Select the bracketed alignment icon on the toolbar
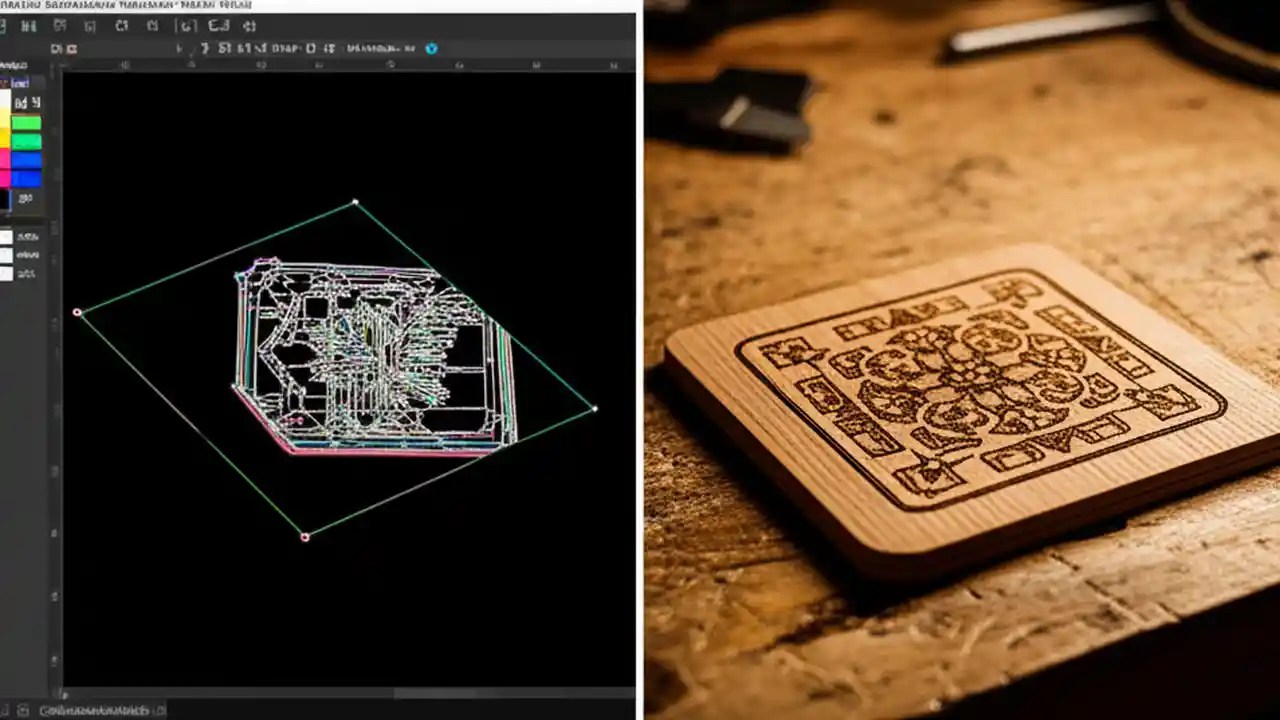Viewport: 1280px width, 720px height. tap(187, 26)
